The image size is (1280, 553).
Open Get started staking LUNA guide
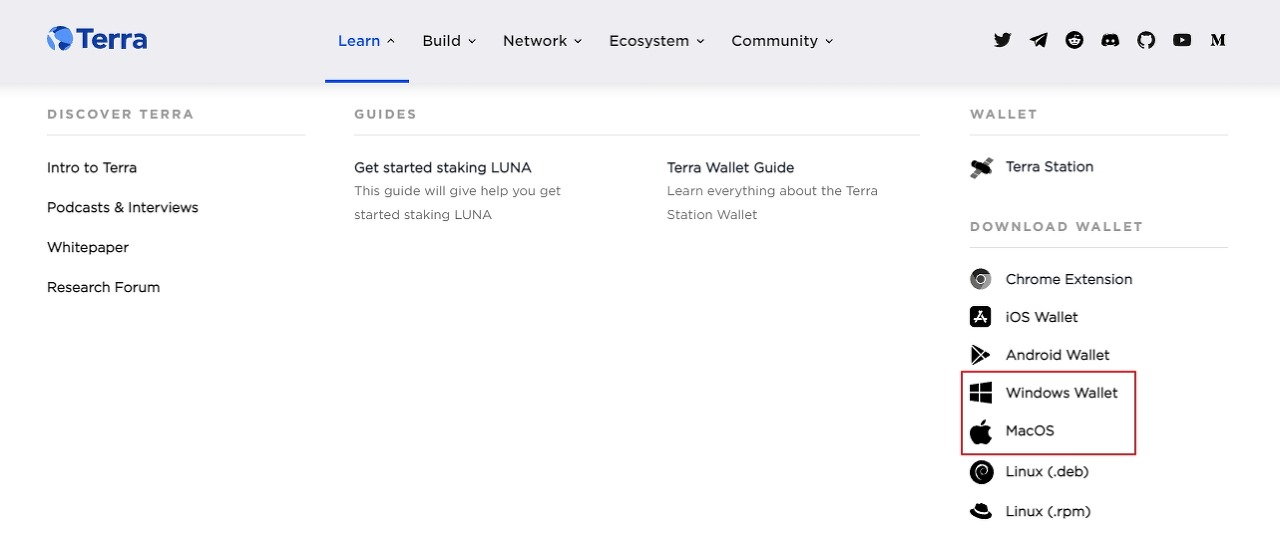click(443, 167)
